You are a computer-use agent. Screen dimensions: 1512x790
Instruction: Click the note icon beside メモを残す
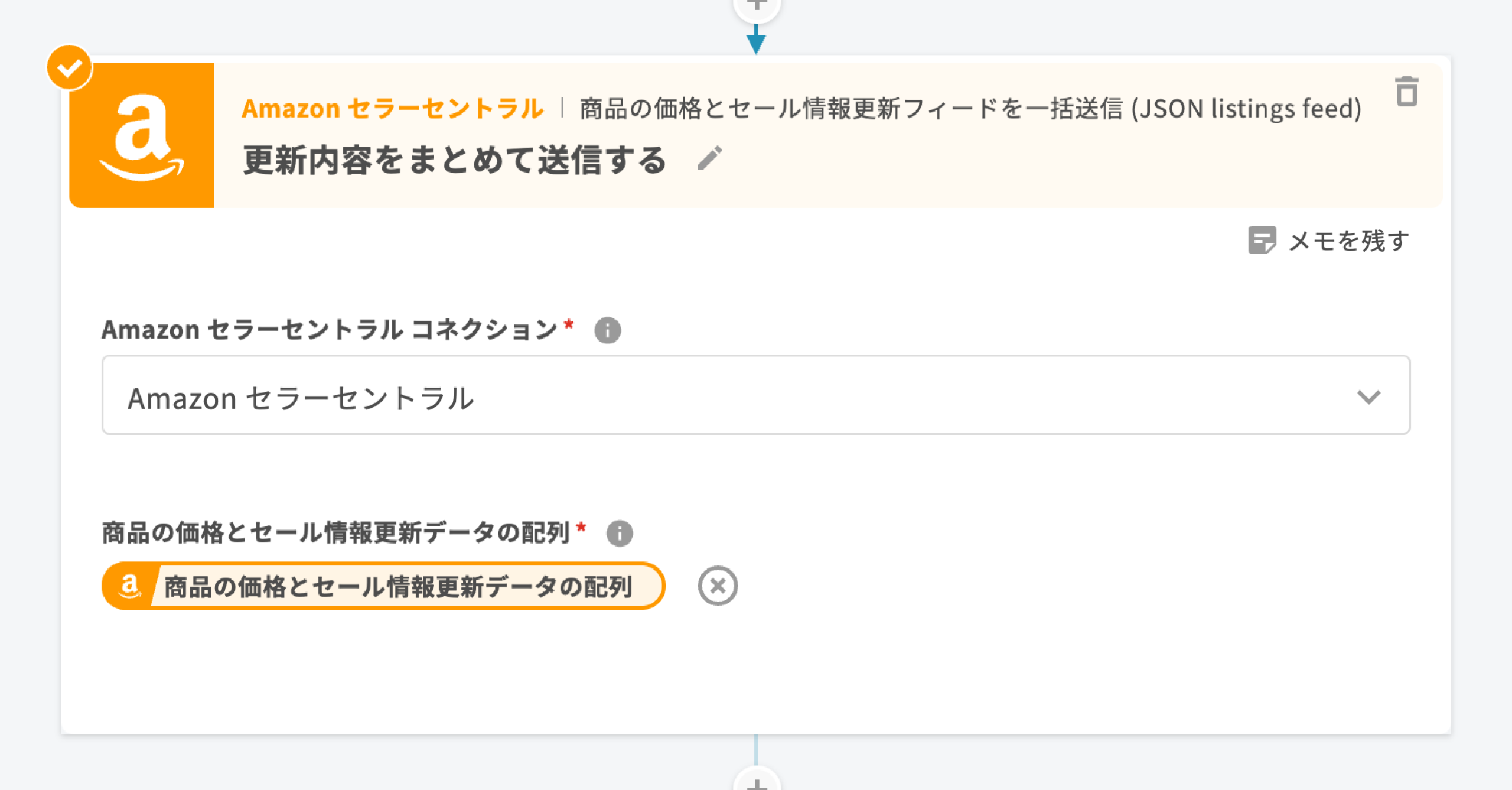click(x=1262, y=240)
